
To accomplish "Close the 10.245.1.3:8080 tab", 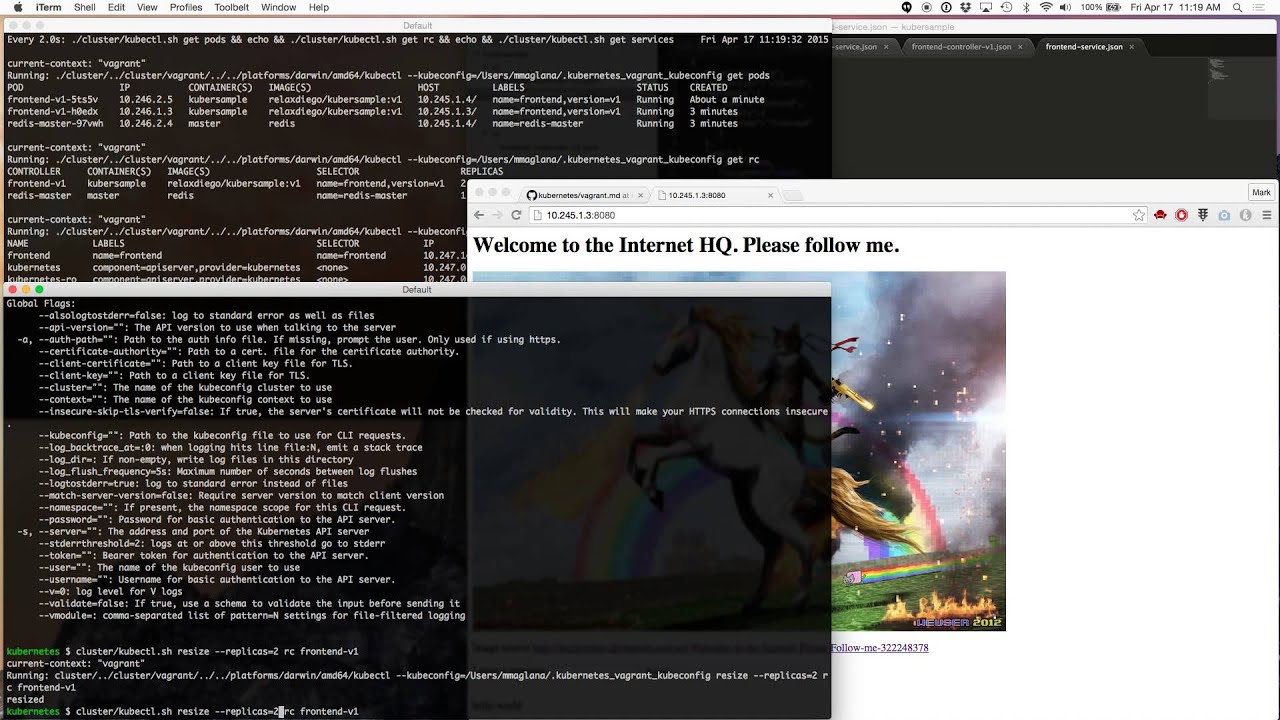I will pos(770,195).
